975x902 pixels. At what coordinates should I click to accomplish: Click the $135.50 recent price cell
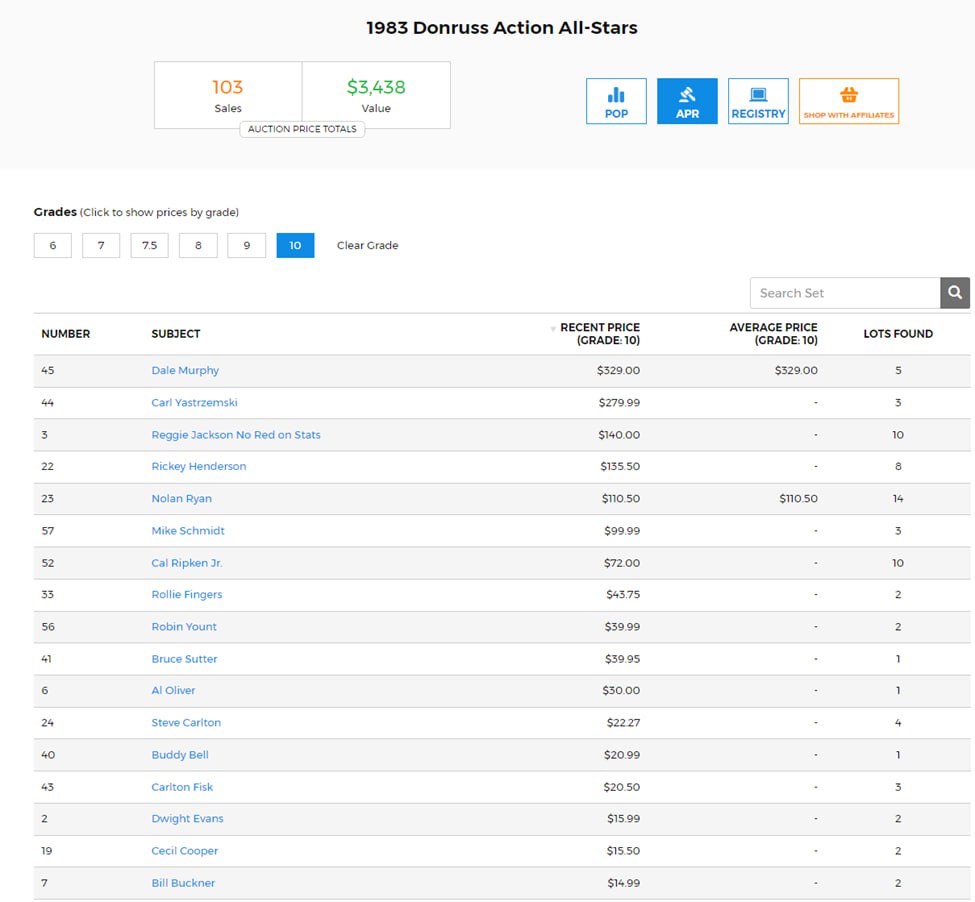point(620,466)
